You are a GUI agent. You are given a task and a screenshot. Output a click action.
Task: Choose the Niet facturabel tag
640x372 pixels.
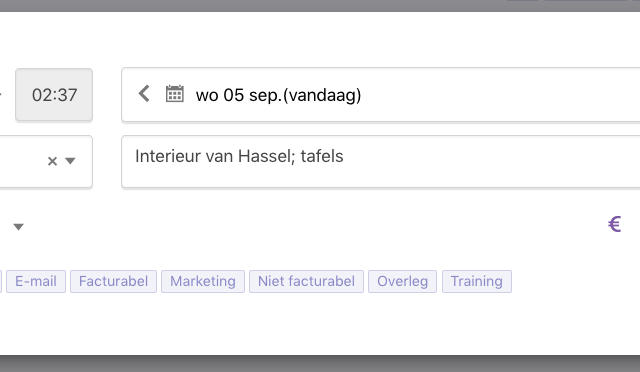[307, 281]
